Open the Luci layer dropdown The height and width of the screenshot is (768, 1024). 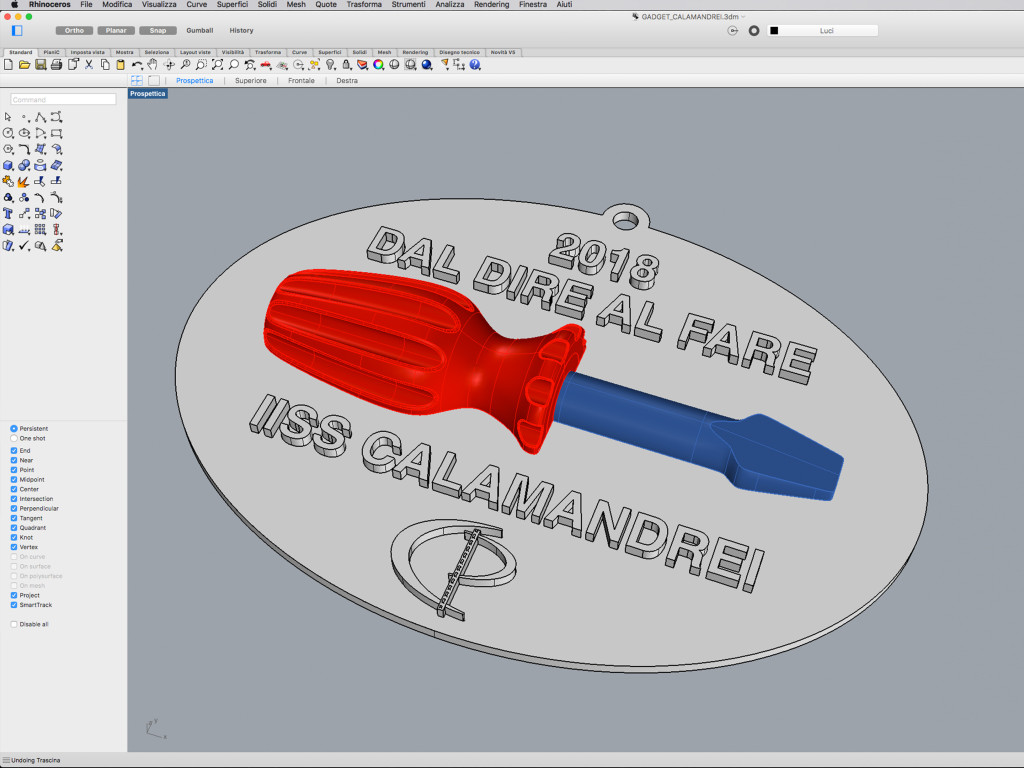(826, 31)
